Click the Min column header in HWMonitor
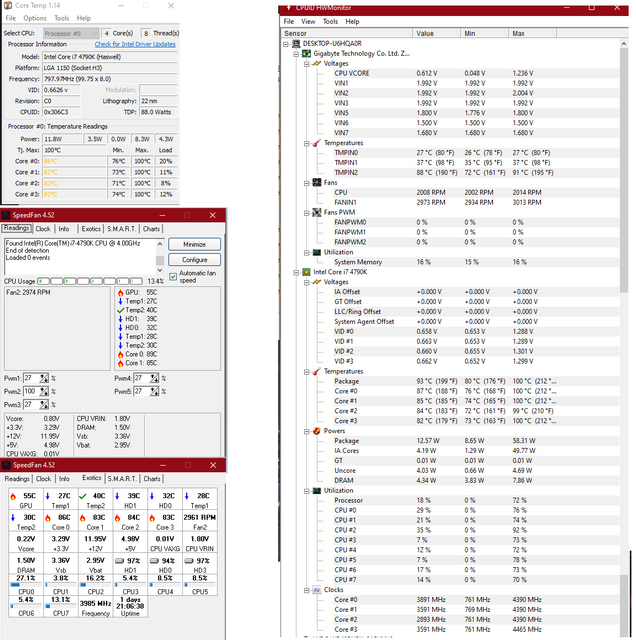The width and height of the screenshot is (636, 640). pyautogui.click(x=484, y=33)
